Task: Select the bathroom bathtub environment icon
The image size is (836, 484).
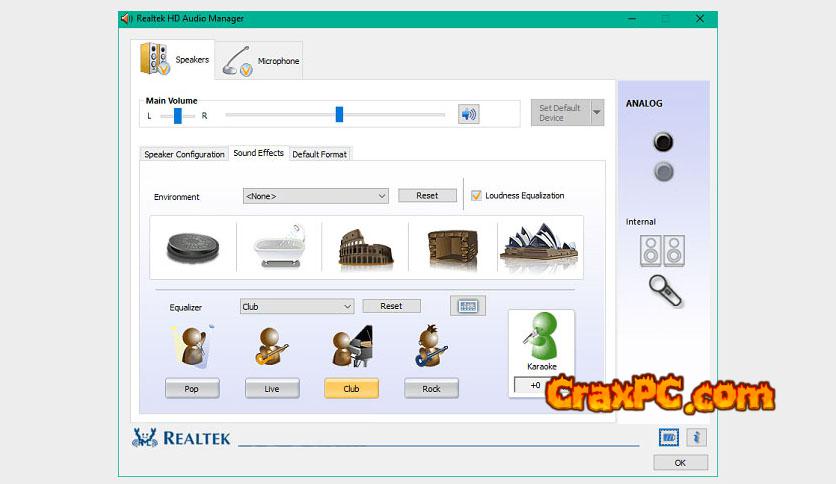Action: tap(279, 247)
